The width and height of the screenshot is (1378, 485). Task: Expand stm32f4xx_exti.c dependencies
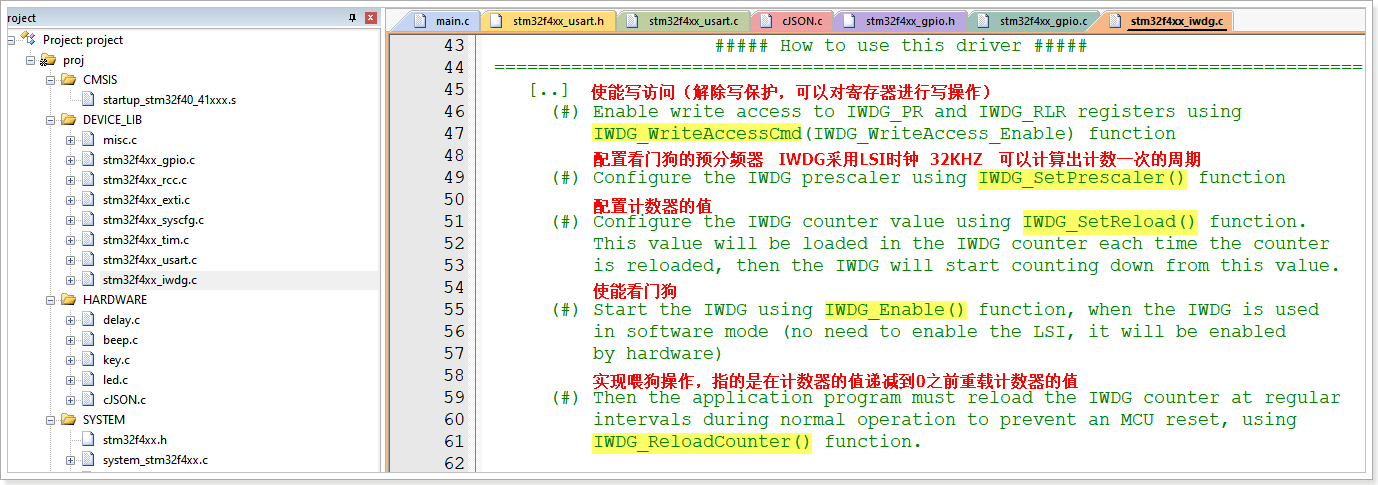coord(71,200)
